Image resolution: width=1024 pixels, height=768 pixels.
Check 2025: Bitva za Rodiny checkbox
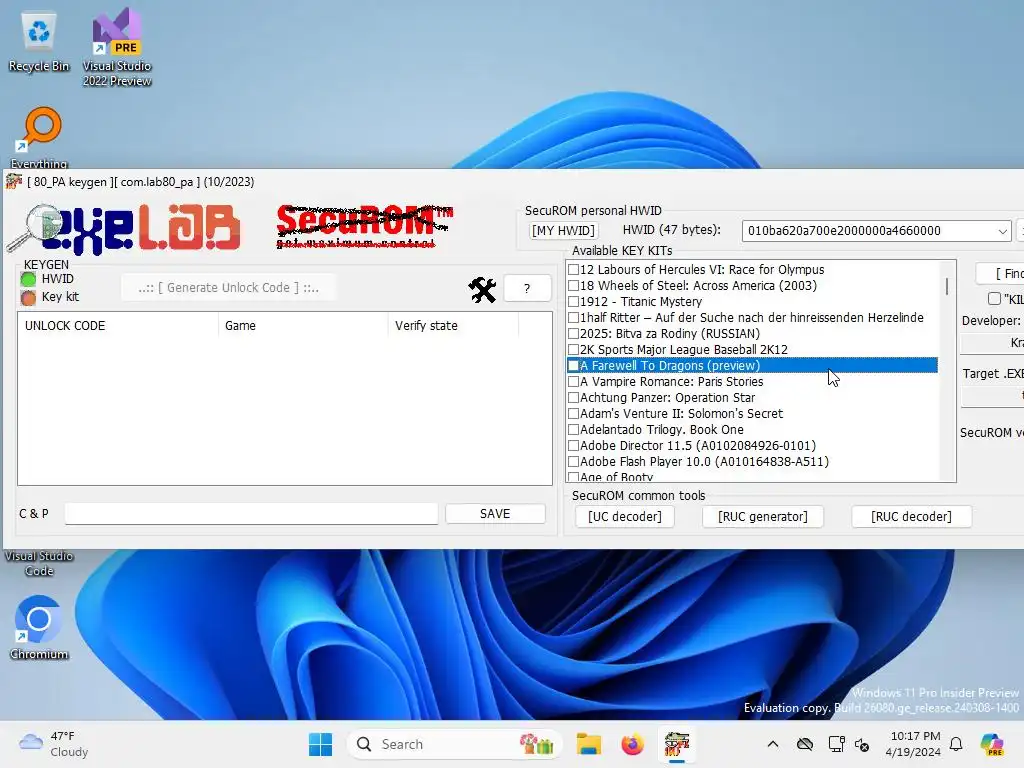point(573,333)
